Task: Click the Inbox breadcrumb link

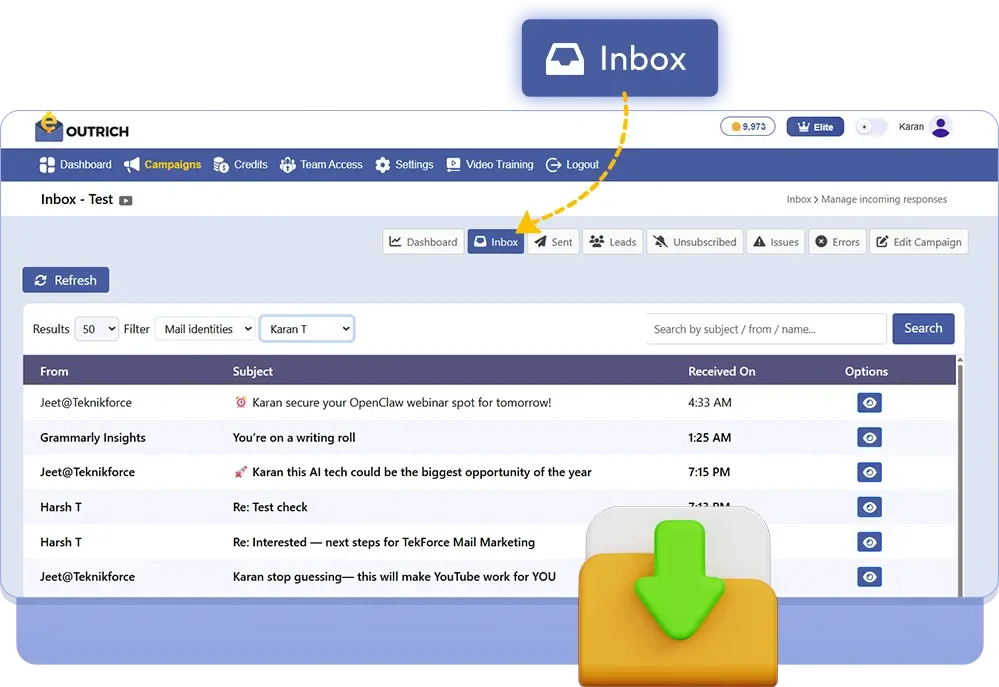Action: coord(798,199)
